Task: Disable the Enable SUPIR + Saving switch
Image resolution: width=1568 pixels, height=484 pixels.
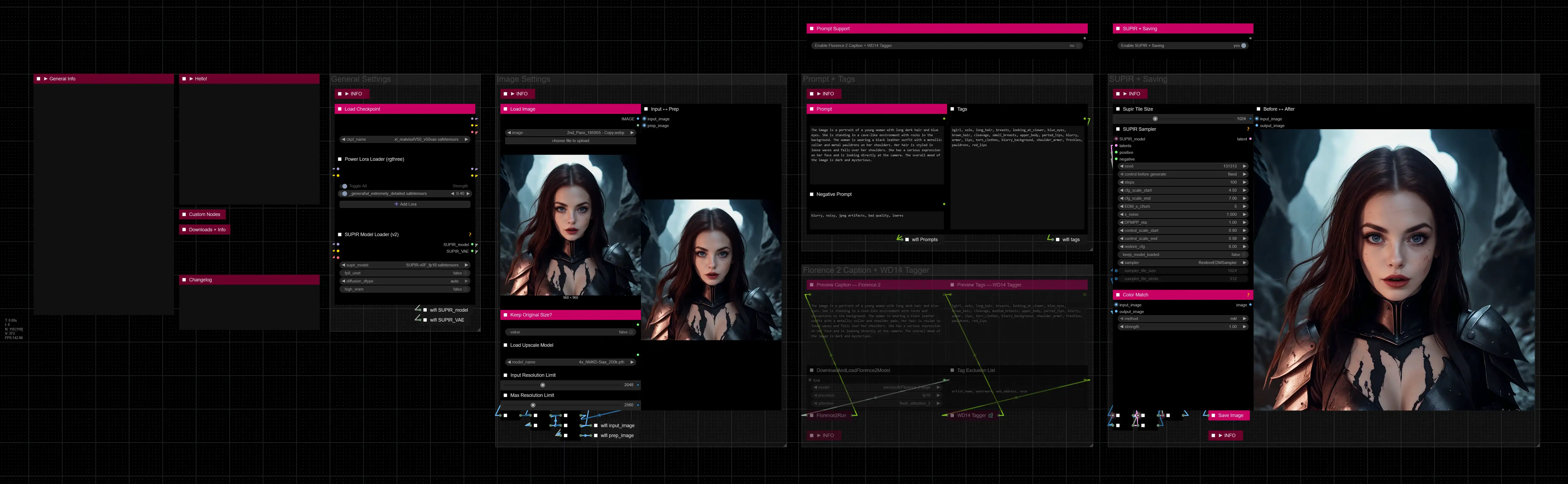Action: click(1243, 46)
